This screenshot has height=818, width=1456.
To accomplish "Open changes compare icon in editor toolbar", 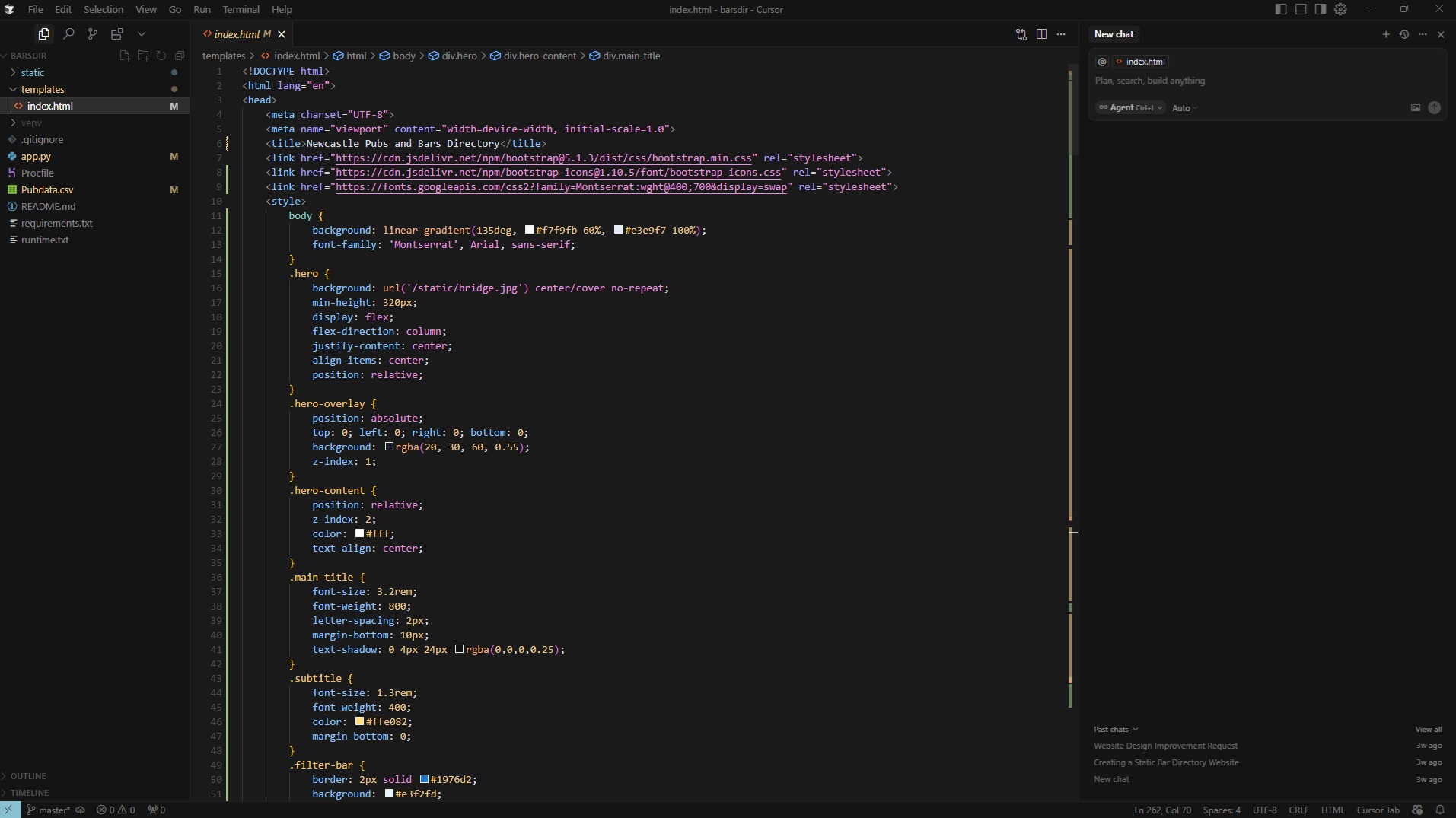I will click(1021, 34).
